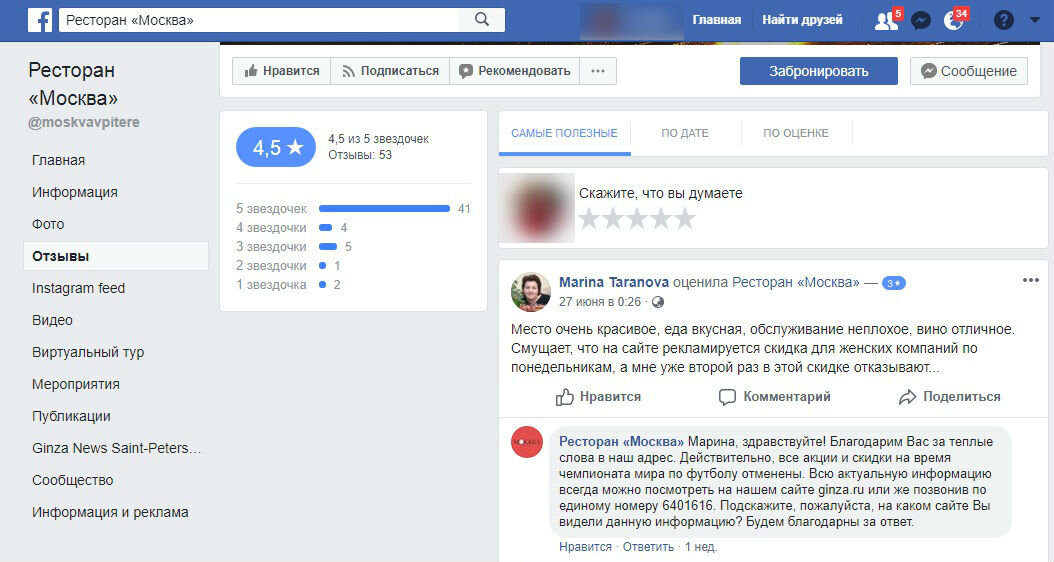Open Видео in the left sidebar

tap(52, 320)
